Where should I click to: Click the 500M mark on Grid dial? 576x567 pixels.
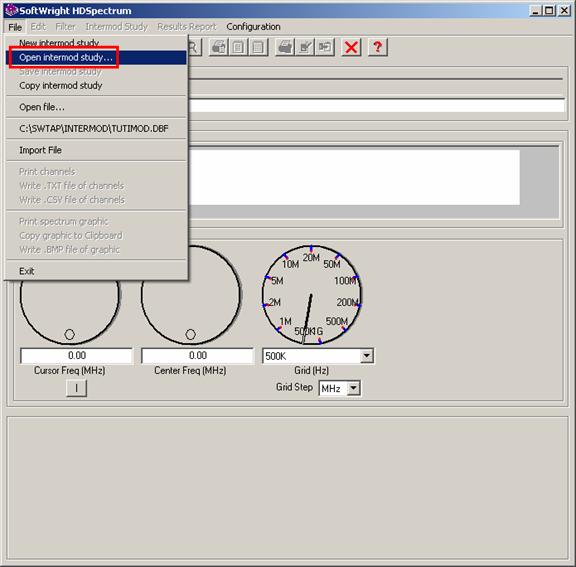[337, 321]
